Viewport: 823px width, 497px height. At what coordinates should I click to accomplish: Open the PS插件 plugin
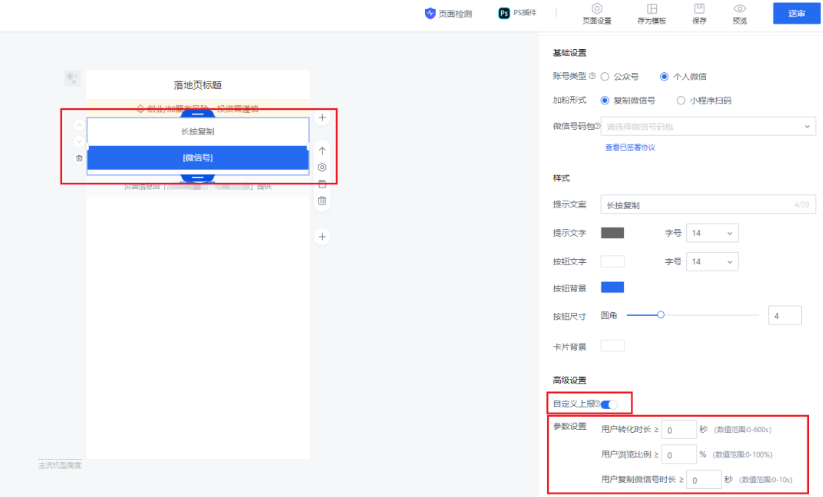pos(518,13)
